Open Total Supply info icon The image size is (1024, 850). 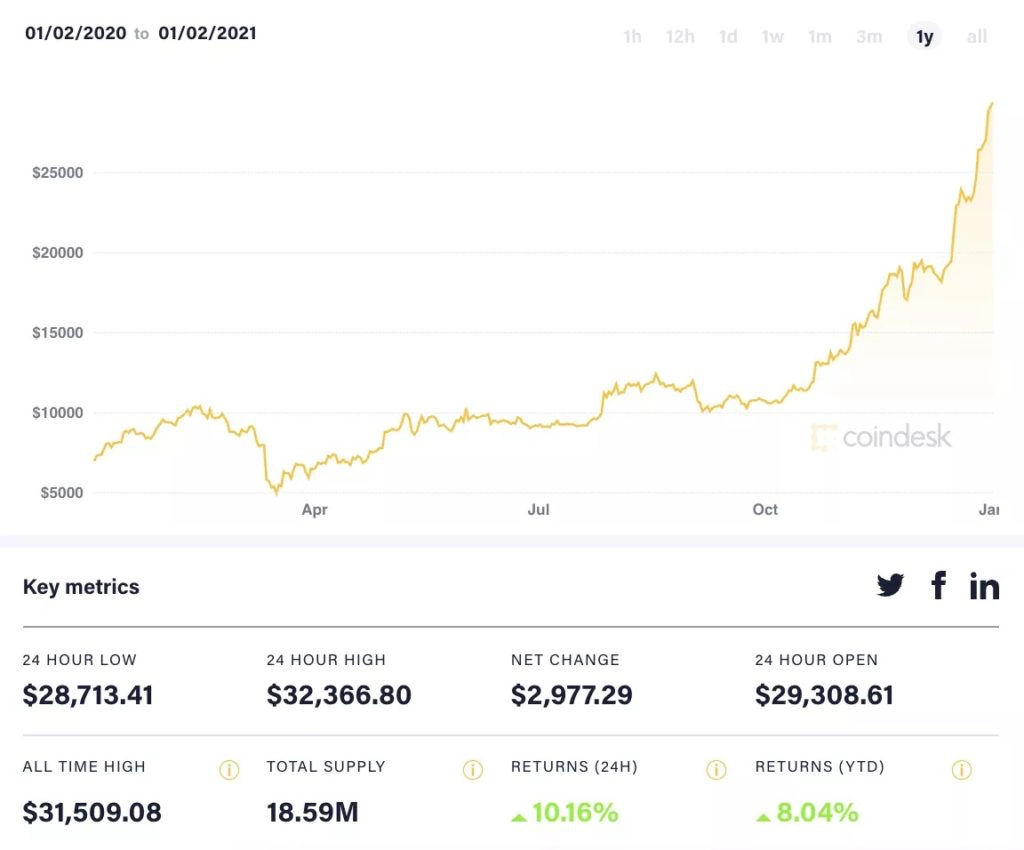pyautogui.click(x=472, y=770)
